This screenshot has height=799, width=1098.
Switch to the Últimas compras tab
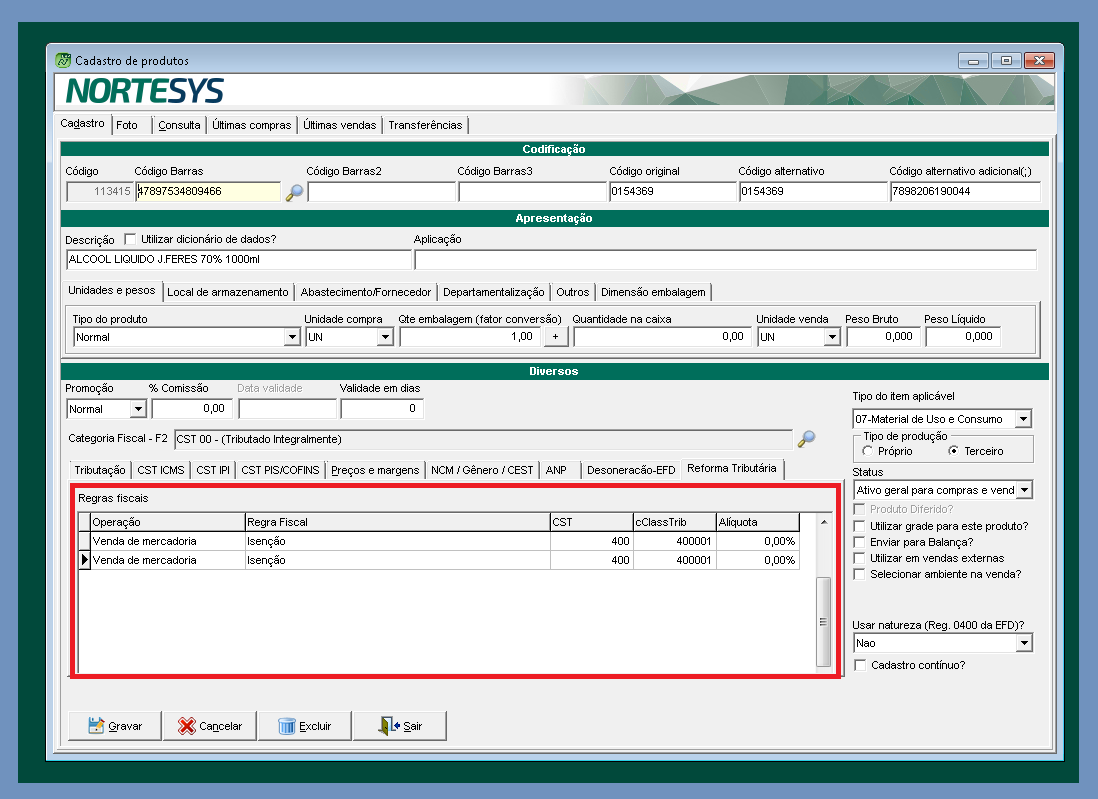253,126
